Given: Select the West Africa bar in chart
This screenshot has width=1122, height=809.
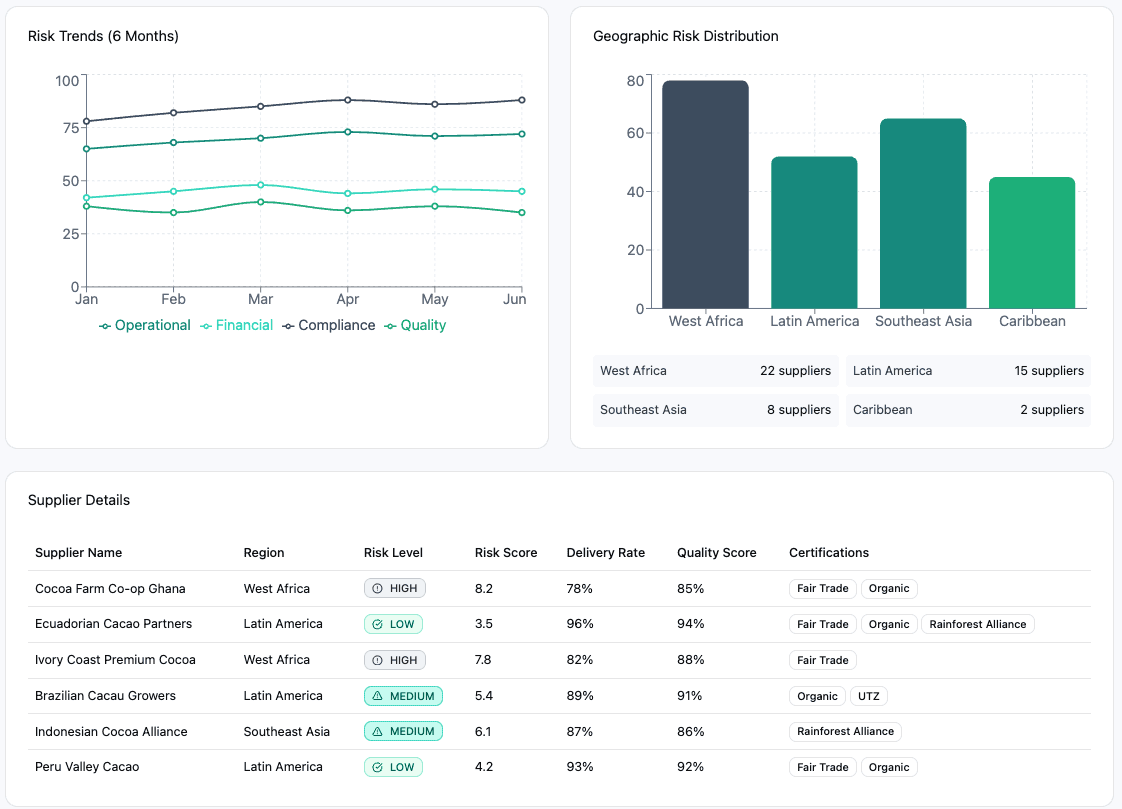Looking at the screenshot, I should coord(706,195).
